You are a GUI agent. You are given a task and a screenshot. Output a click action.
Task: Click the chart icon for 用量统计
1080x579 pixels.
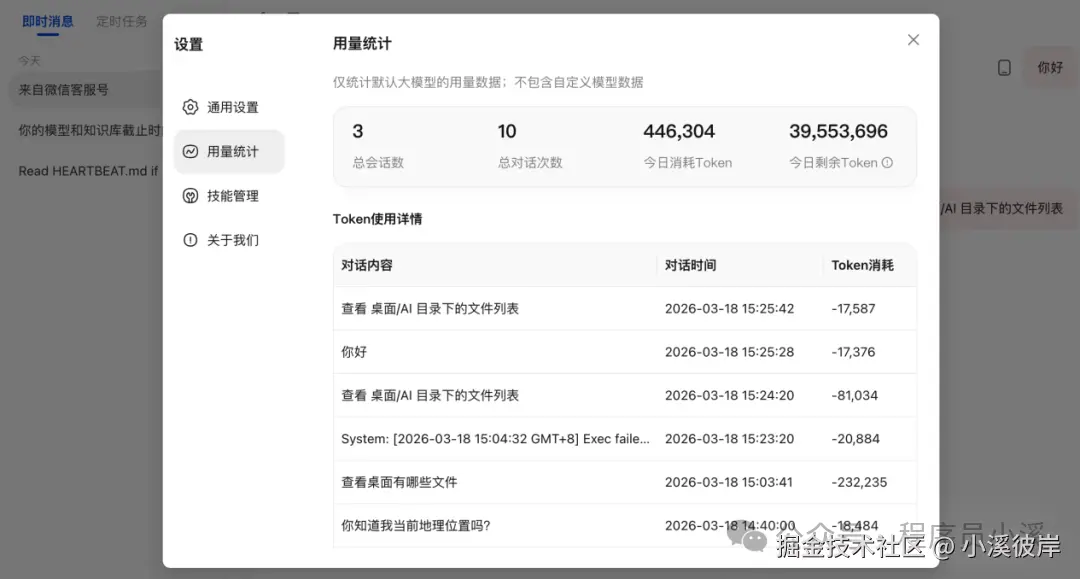(x=190, y=151)
